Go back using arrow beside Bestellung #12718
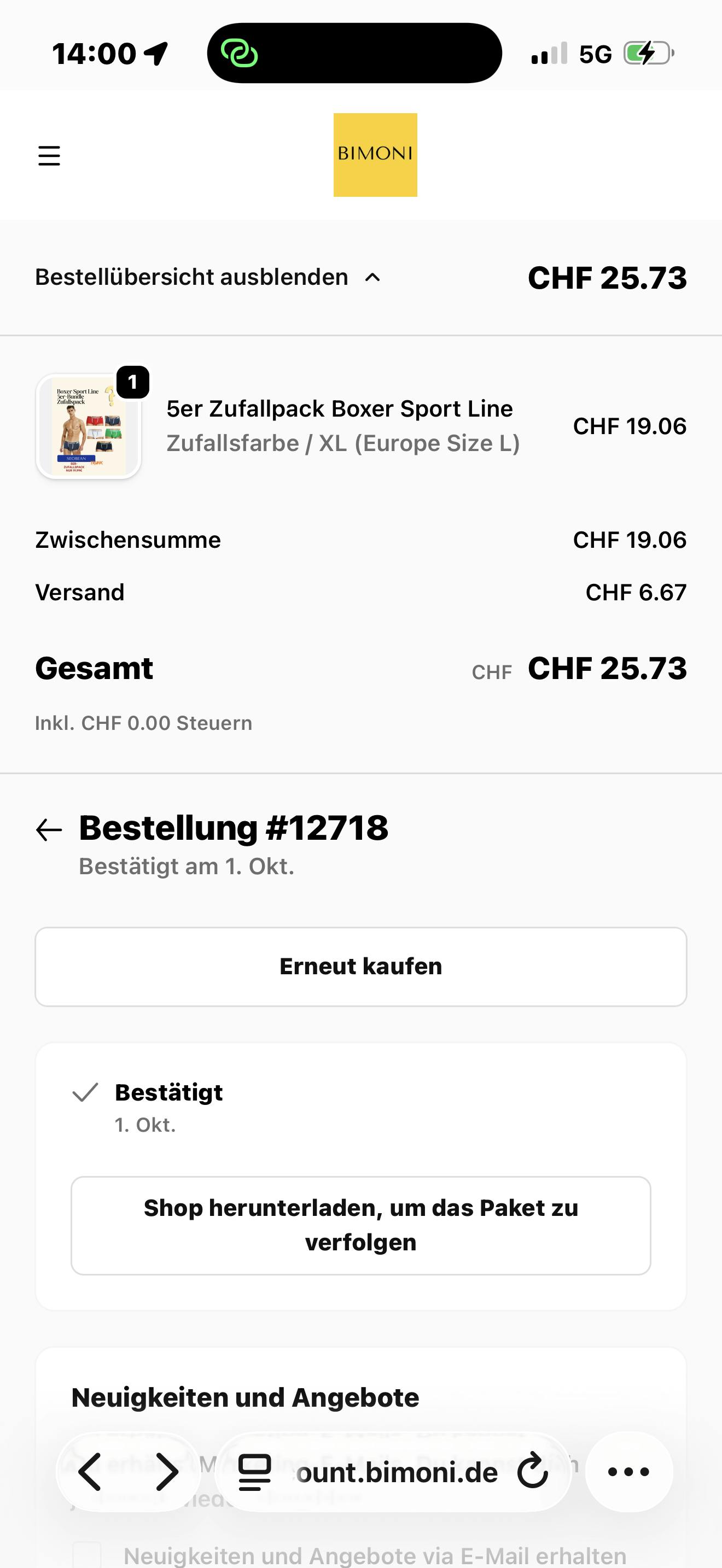The width and height of the screenshot is (722, 1568). [49, 830]
